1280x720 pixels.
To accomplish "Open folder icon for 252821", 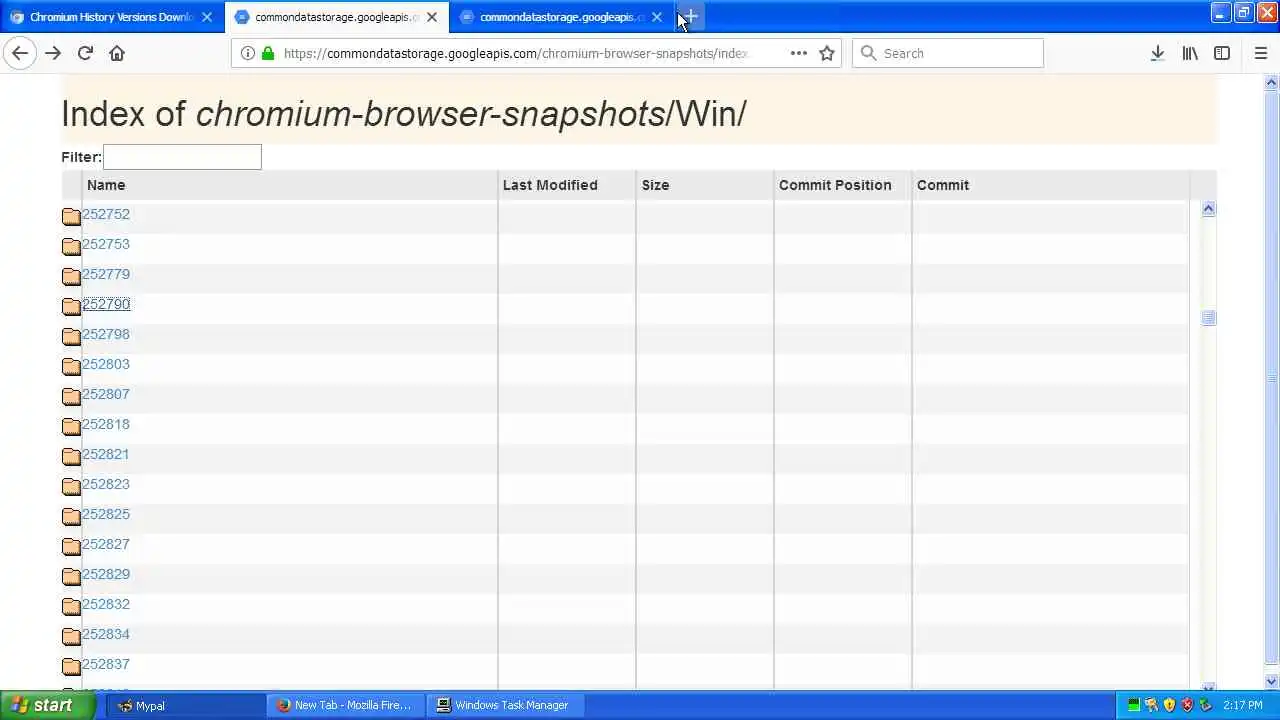I will tap(71, 456).
